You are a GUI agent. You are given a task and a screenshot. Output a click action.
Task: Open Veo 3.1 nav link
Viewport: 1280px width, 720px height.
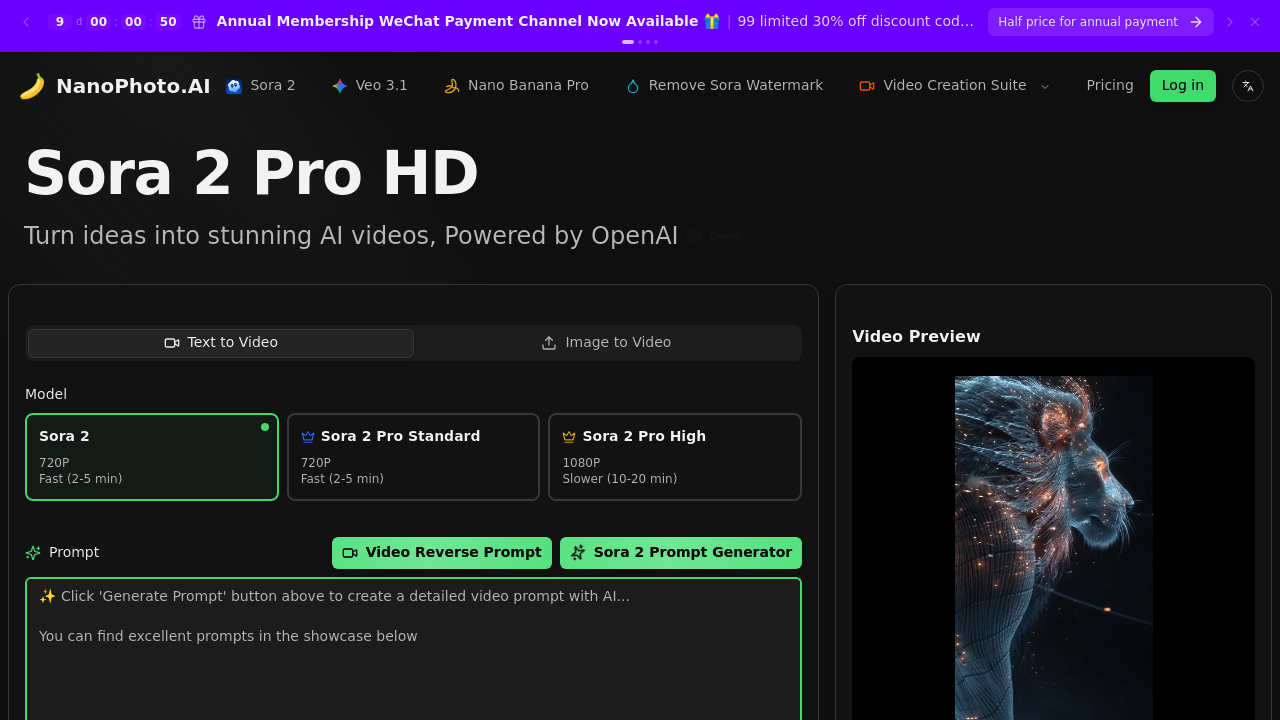[x=370, y=86]
